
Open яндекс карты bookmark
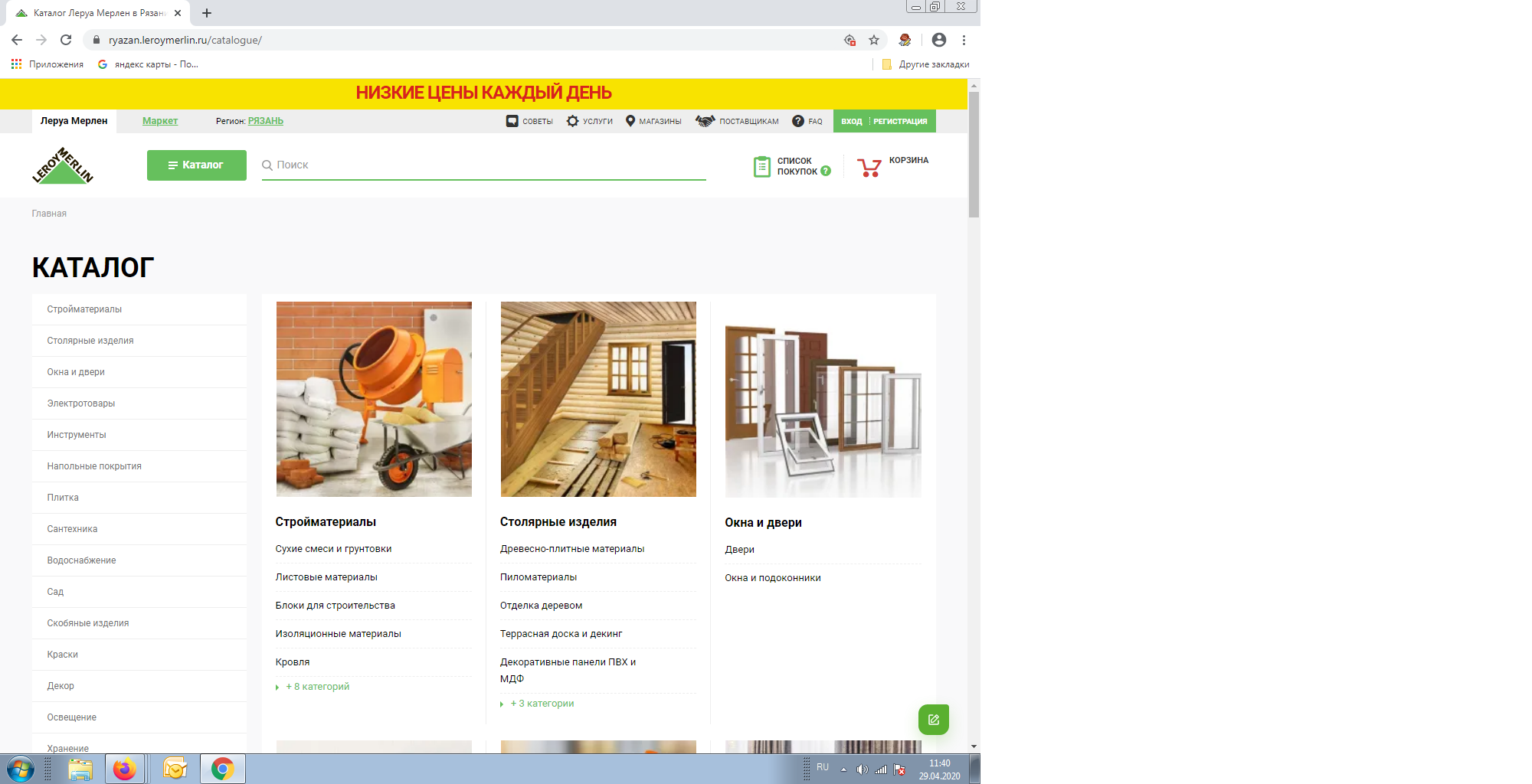[x=149, y=64]
